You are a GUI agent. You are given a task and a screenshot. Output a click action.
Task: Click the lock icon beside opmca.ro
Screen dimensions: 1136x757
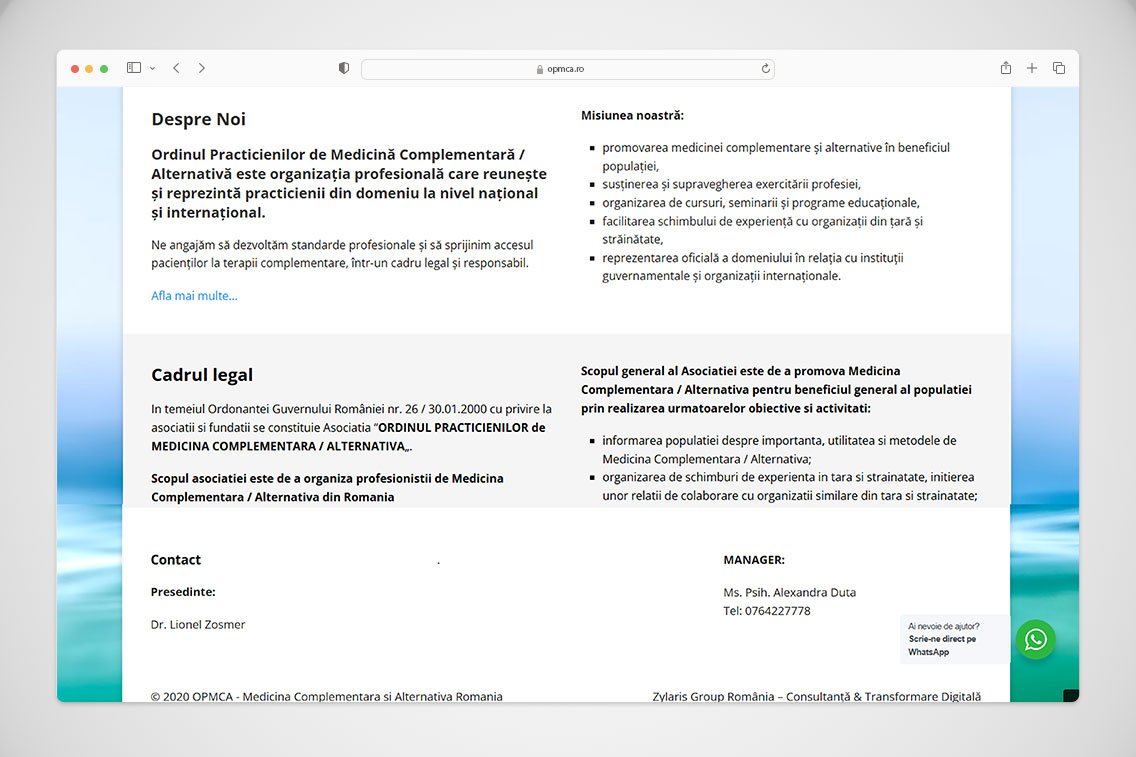tap(540, 69)
